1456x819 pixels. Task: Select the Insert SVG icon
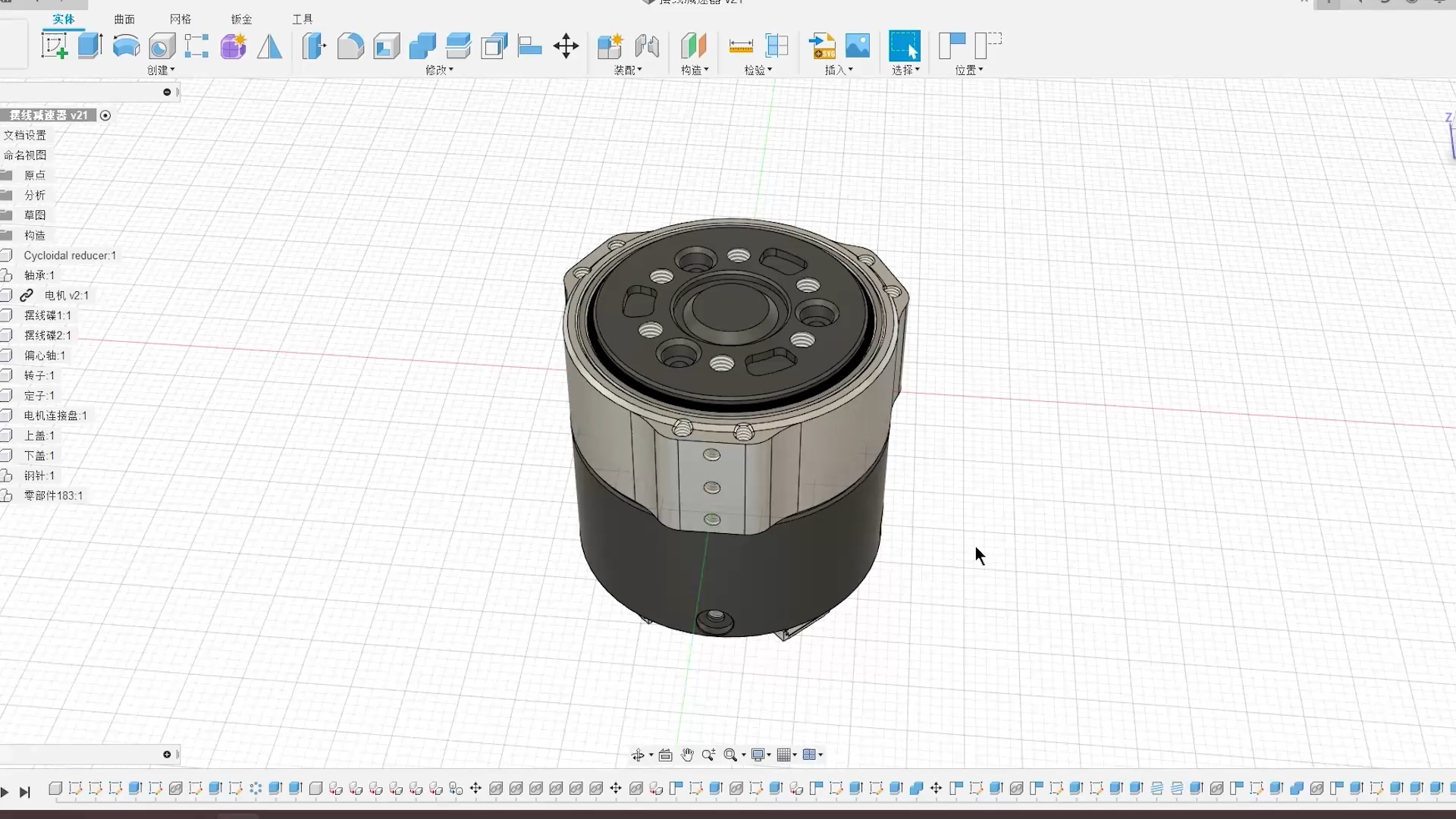point(822,46)
